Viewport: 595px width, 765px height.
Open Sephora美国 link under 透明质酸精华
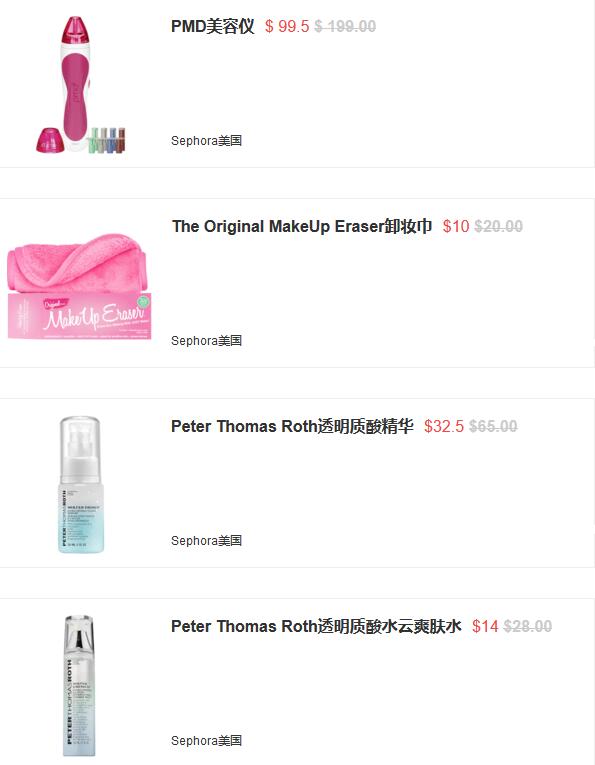[x=206, y=541]
